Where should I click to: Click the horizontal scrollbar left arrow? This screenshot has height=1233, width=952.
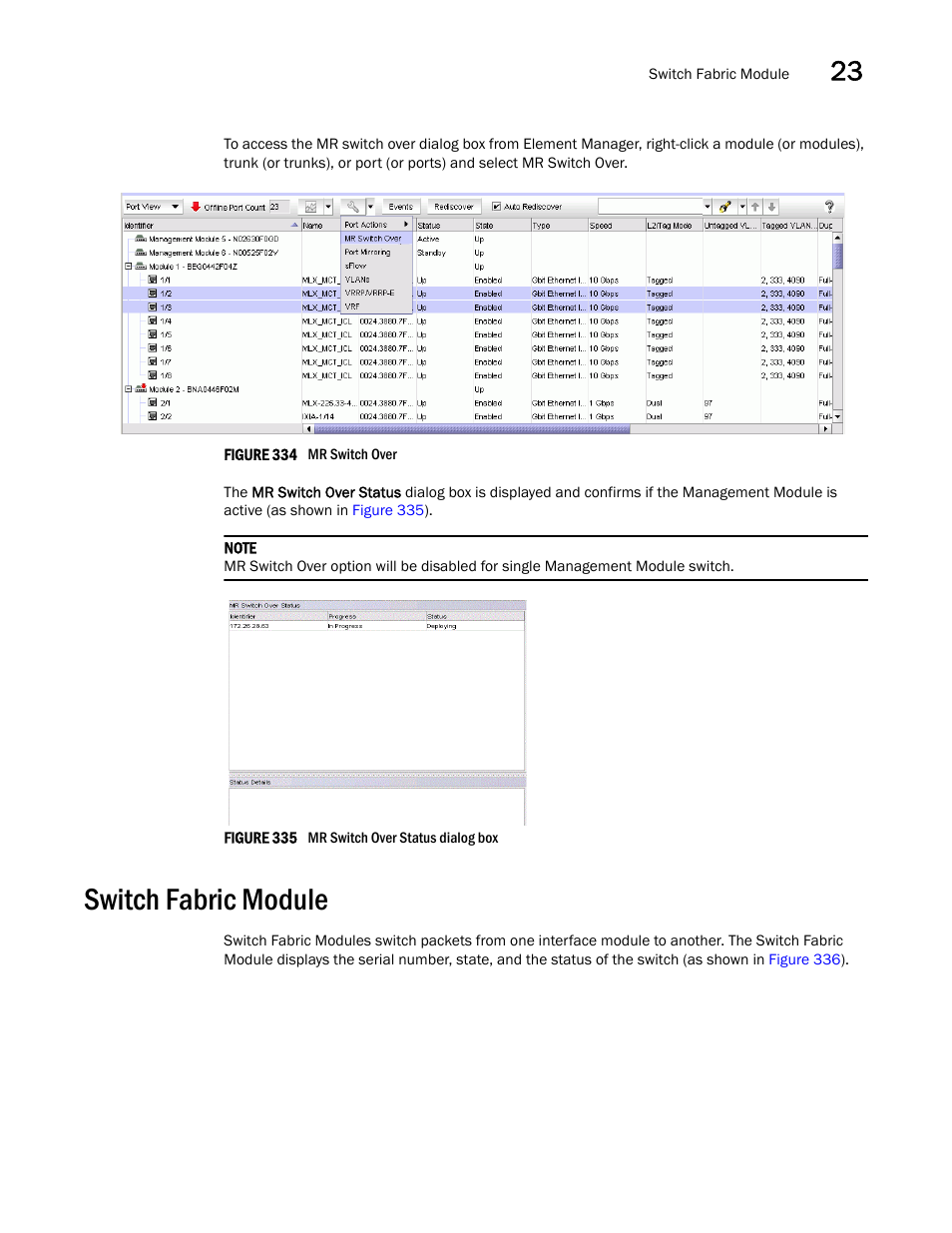click(308, 429)
